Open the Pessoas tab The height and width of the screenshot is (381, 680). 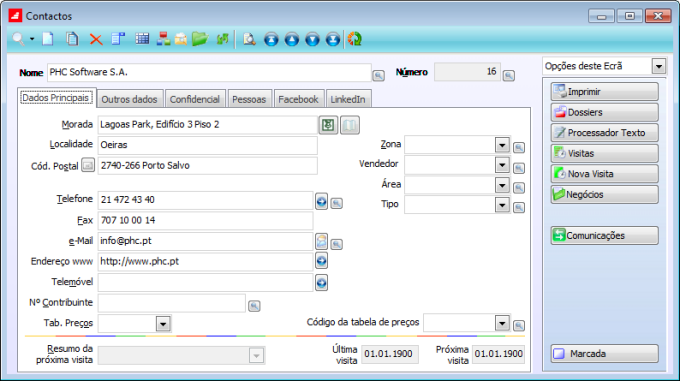249,99
